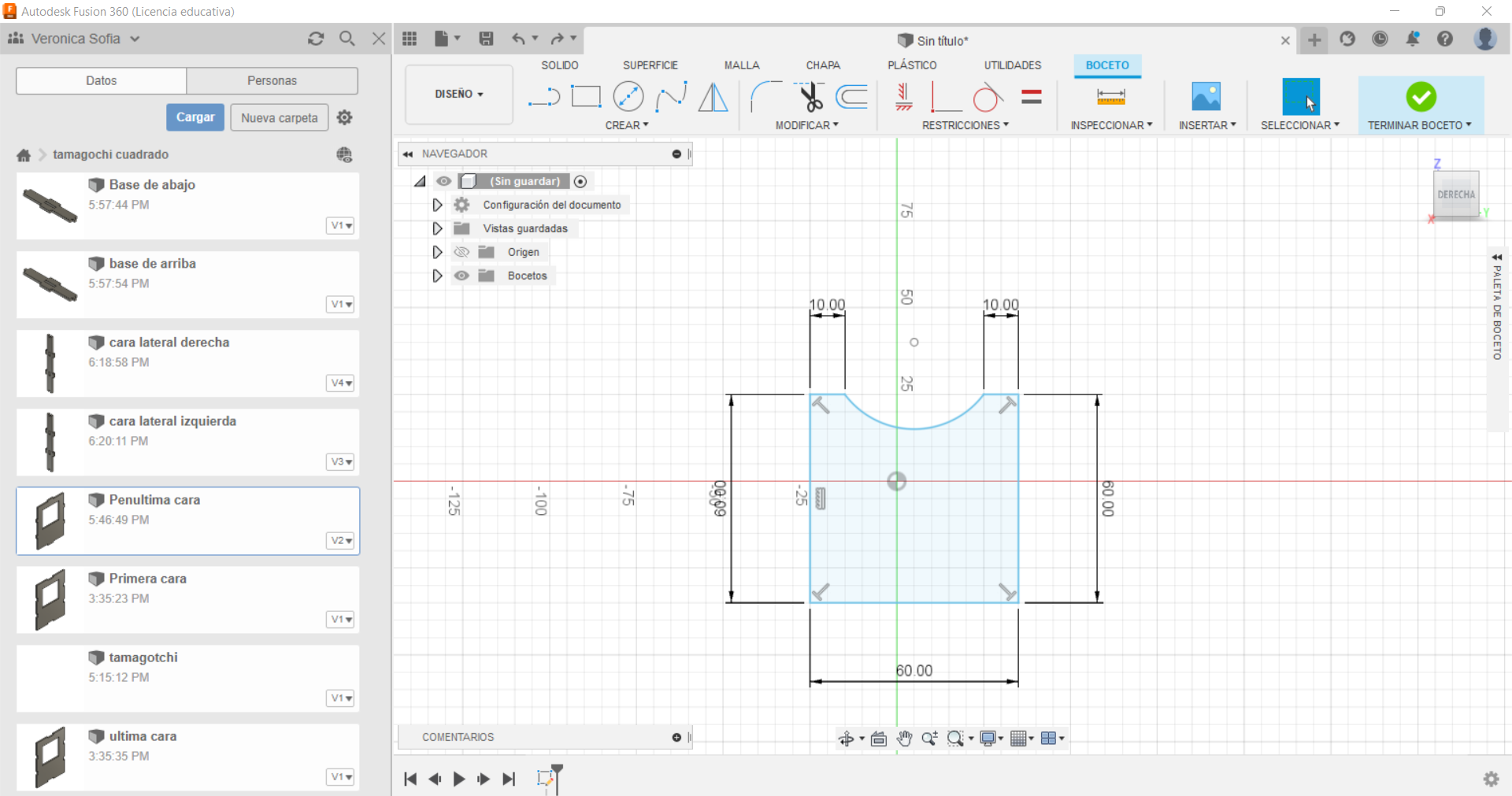Apply the tangent constraint icon

tap(988, 97)
